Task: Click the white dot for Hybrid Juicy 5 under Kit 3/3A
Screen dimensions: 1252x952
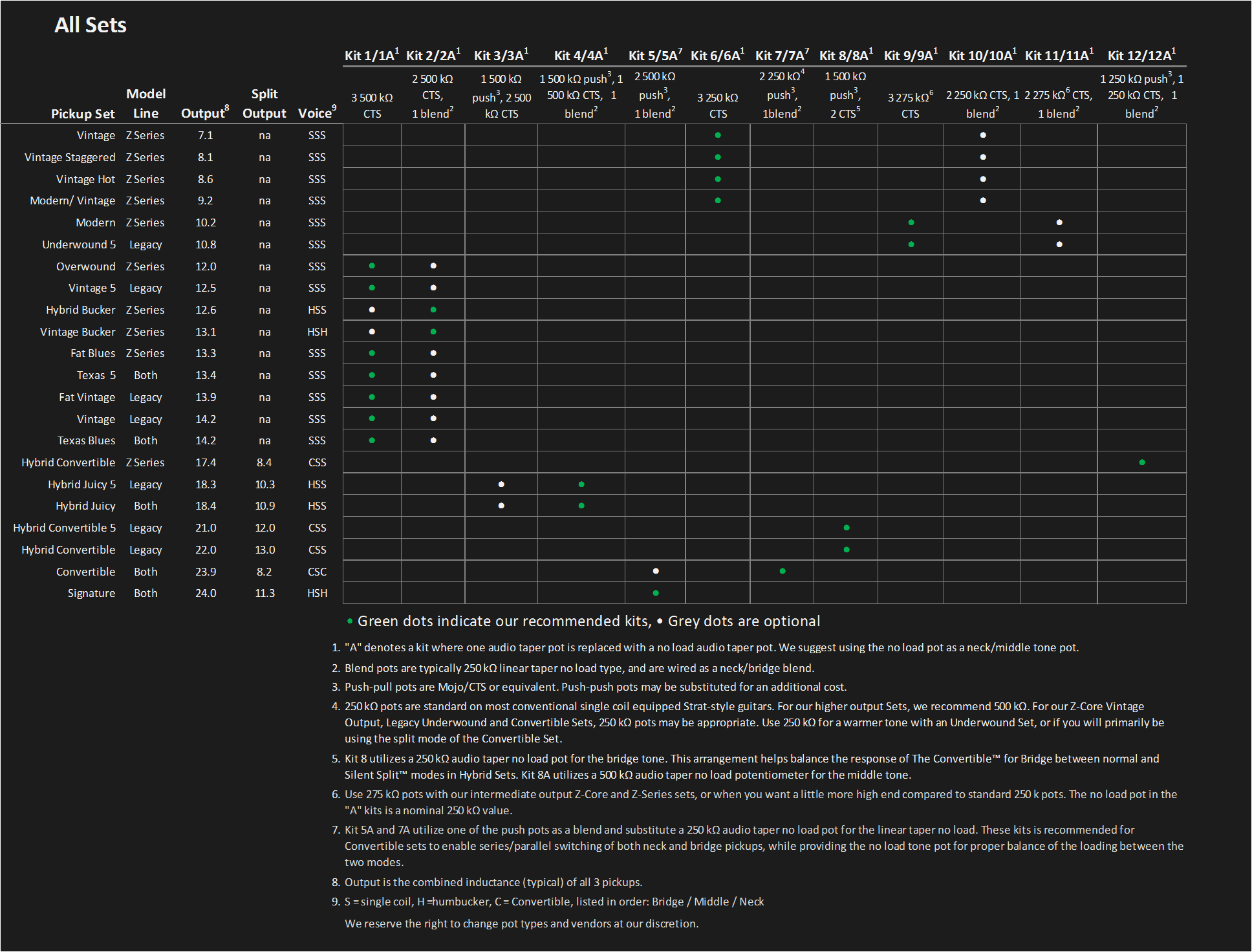Action: 501,484
